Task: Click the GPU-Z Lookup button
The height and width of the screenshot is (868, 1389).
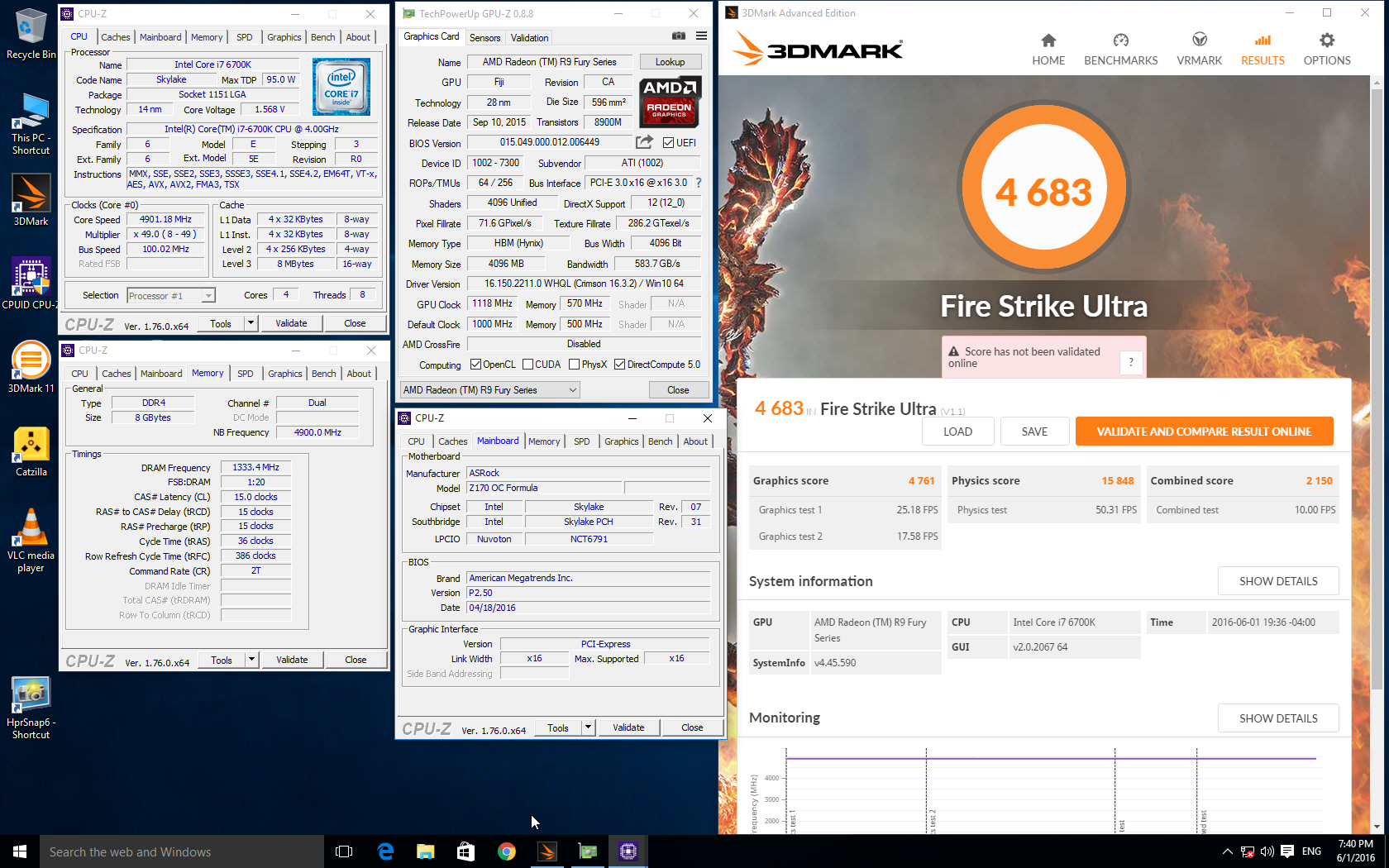Action: 669,62
